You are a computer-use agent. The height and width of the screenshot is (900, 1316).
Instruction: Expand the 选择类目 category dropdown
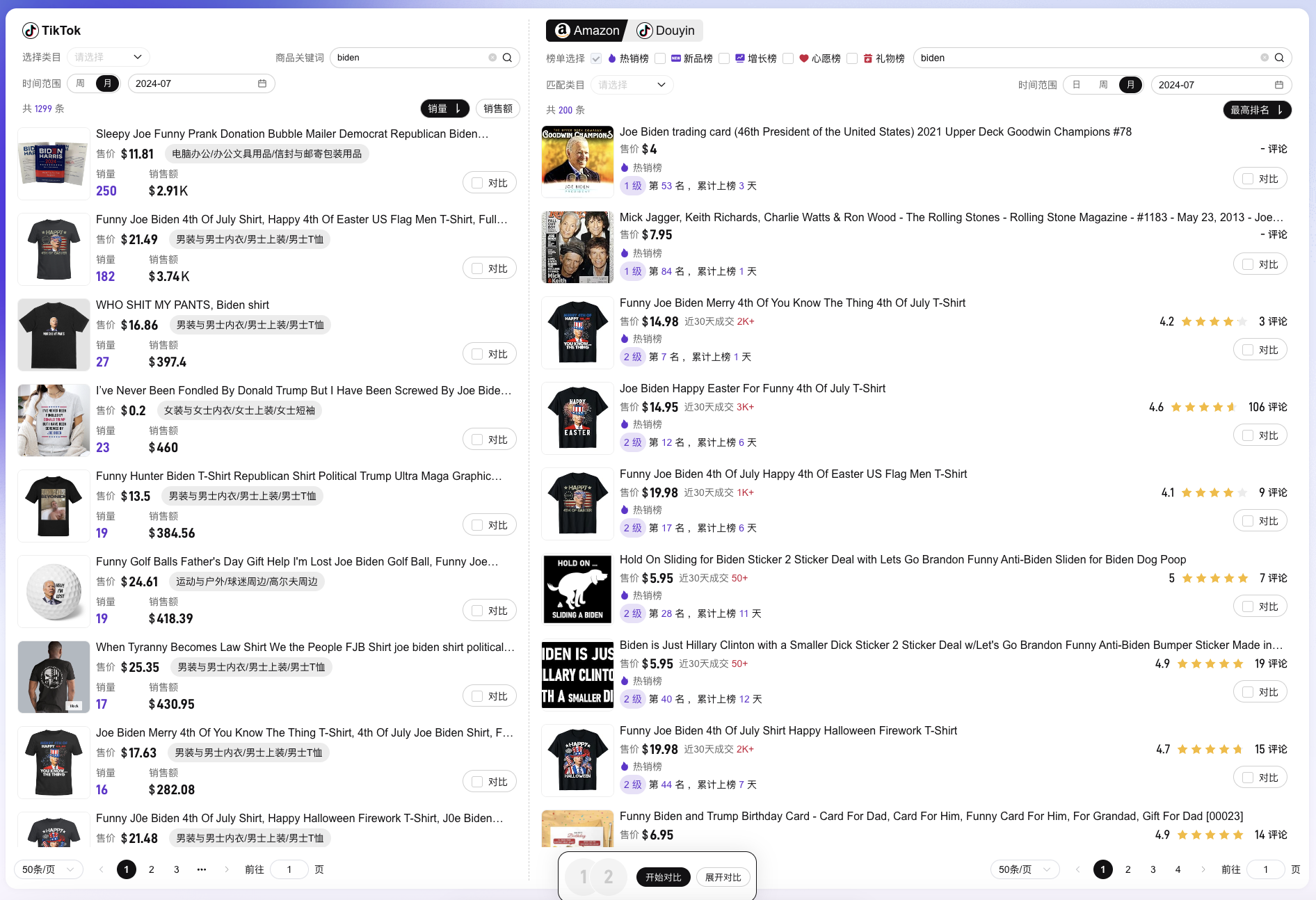tap(109, 57)
